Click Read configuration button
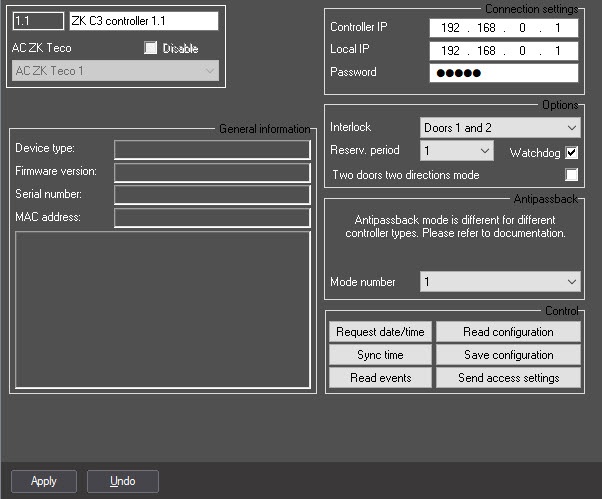Image resolution: width=602 pixels, height=499 pixels. [507, 332]
